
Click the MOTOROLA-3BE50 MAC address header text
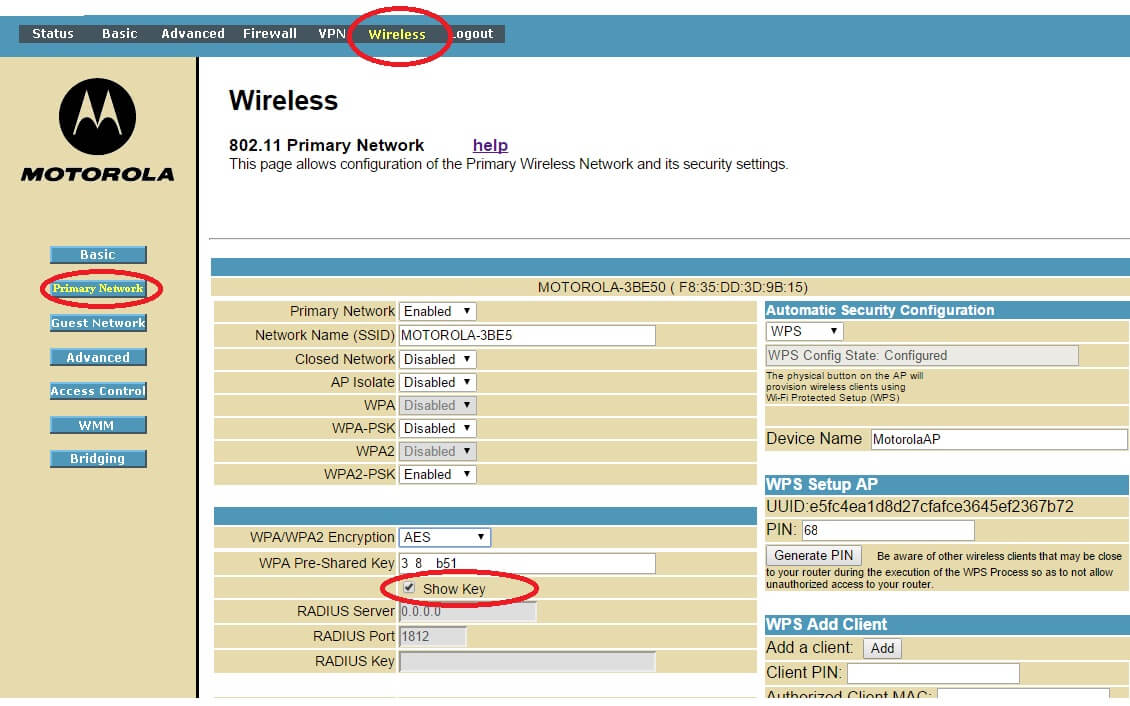(672, 287)
